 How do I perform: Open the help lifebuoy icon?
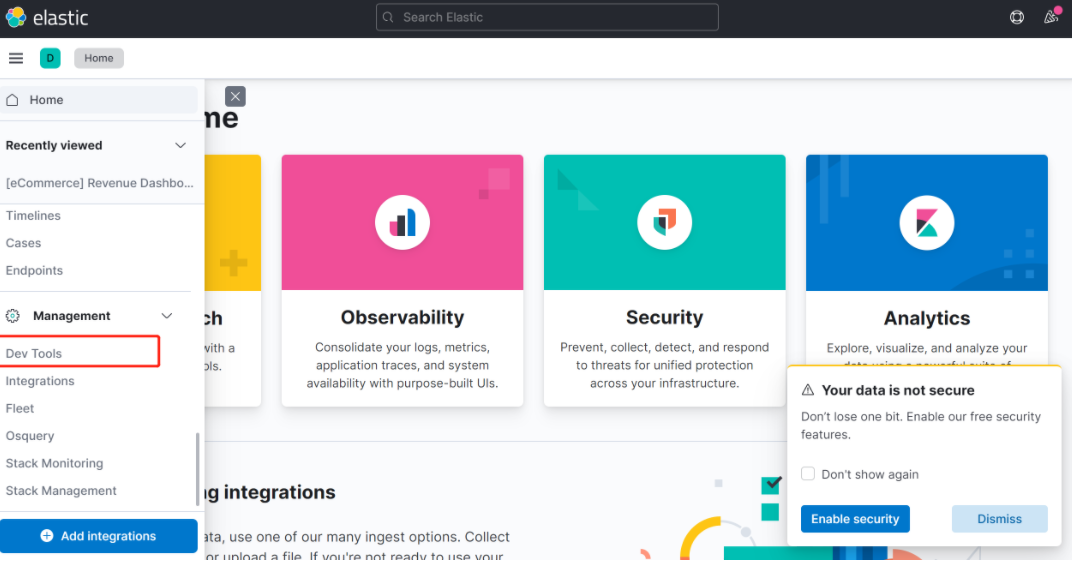tap(1017, 17)
